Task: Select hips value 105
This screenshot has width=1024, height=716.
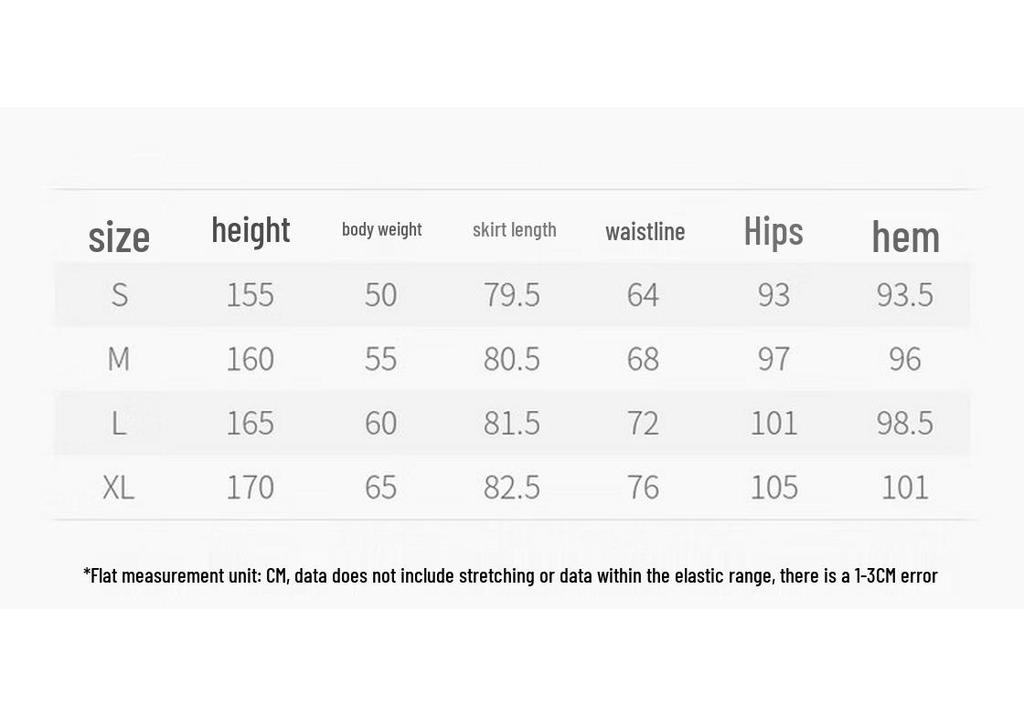Action: pyautogui.click(x=774, y=487)
